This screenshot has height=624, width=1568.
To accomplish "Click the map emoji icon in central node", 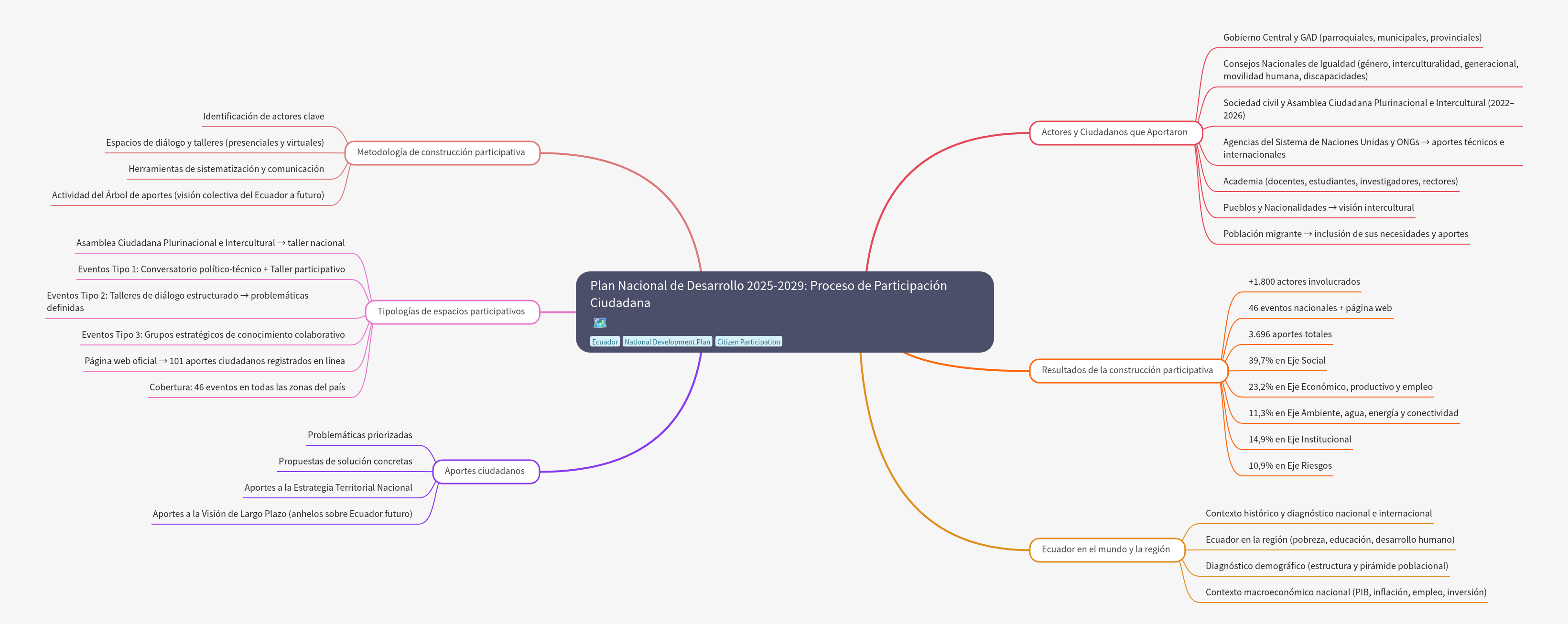I will point(600,323).
